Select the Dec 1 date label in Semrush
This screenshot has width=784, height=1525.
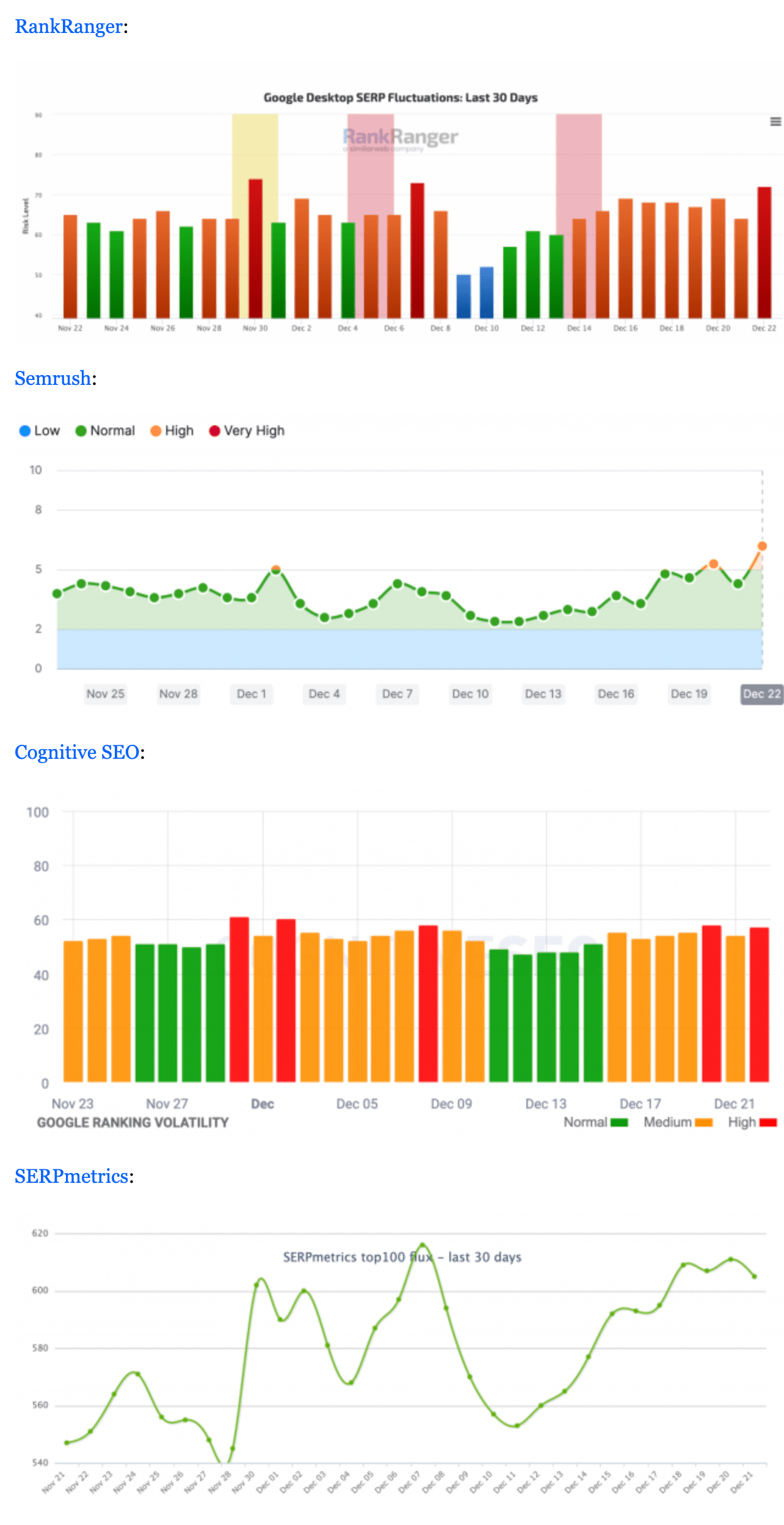pyautogui.click(x=251, y=694)
